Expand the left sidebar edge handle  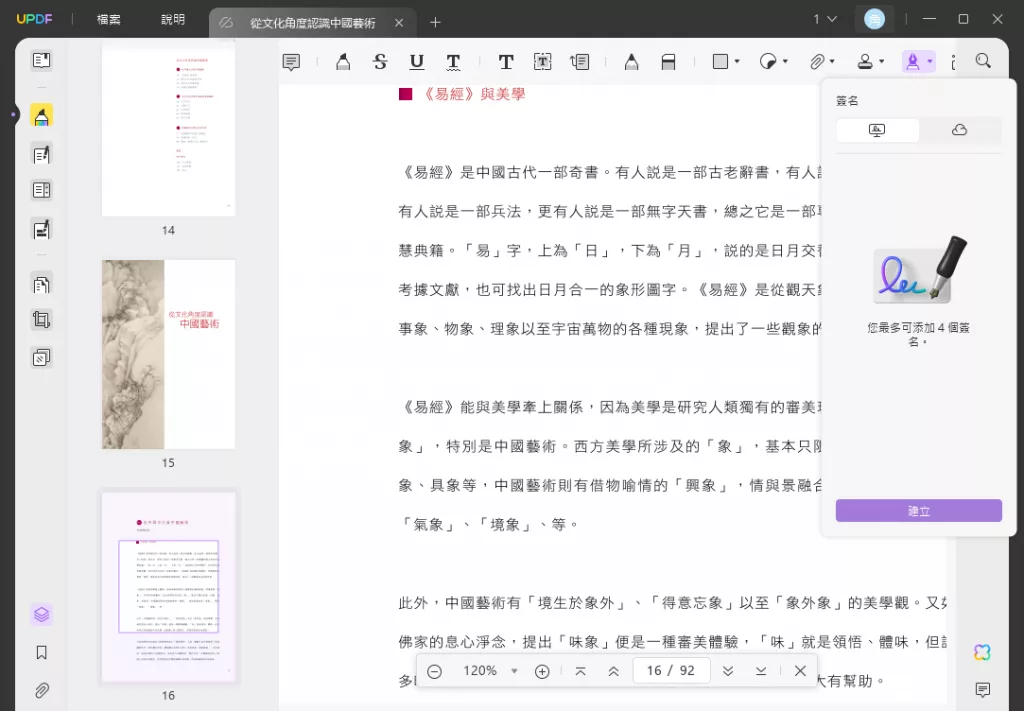(x=12, y=115)
